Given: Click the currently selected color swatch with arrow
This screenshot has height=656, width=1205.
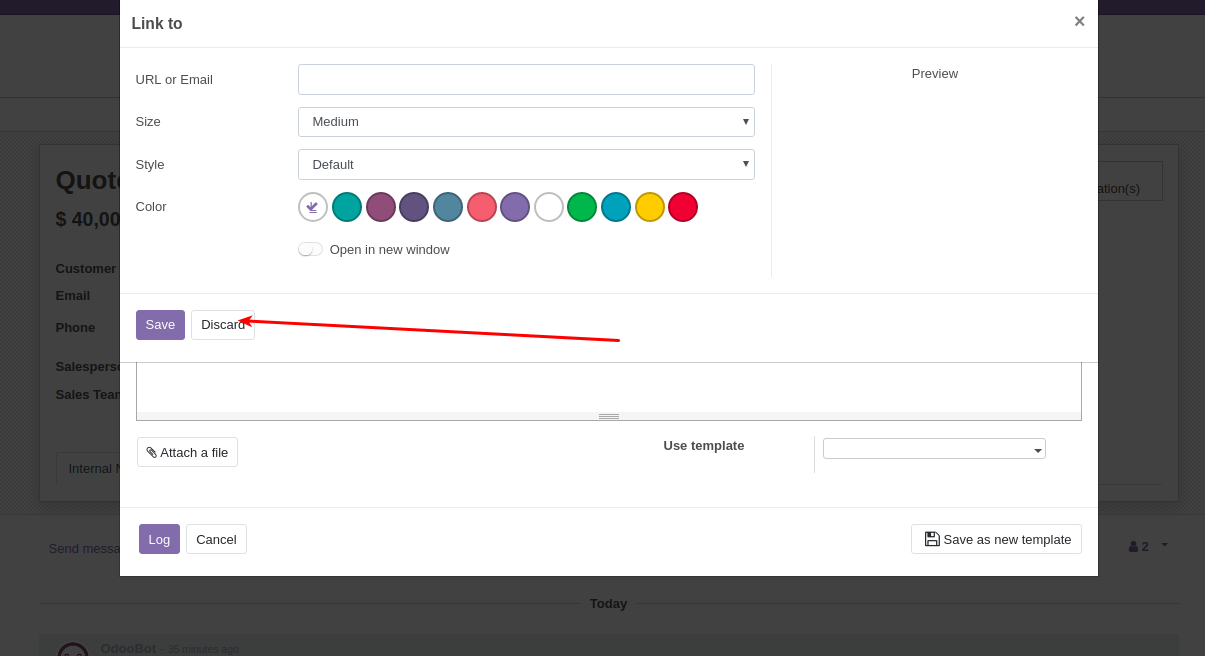Looking at the screenshot, I should (x=313, y=207).
